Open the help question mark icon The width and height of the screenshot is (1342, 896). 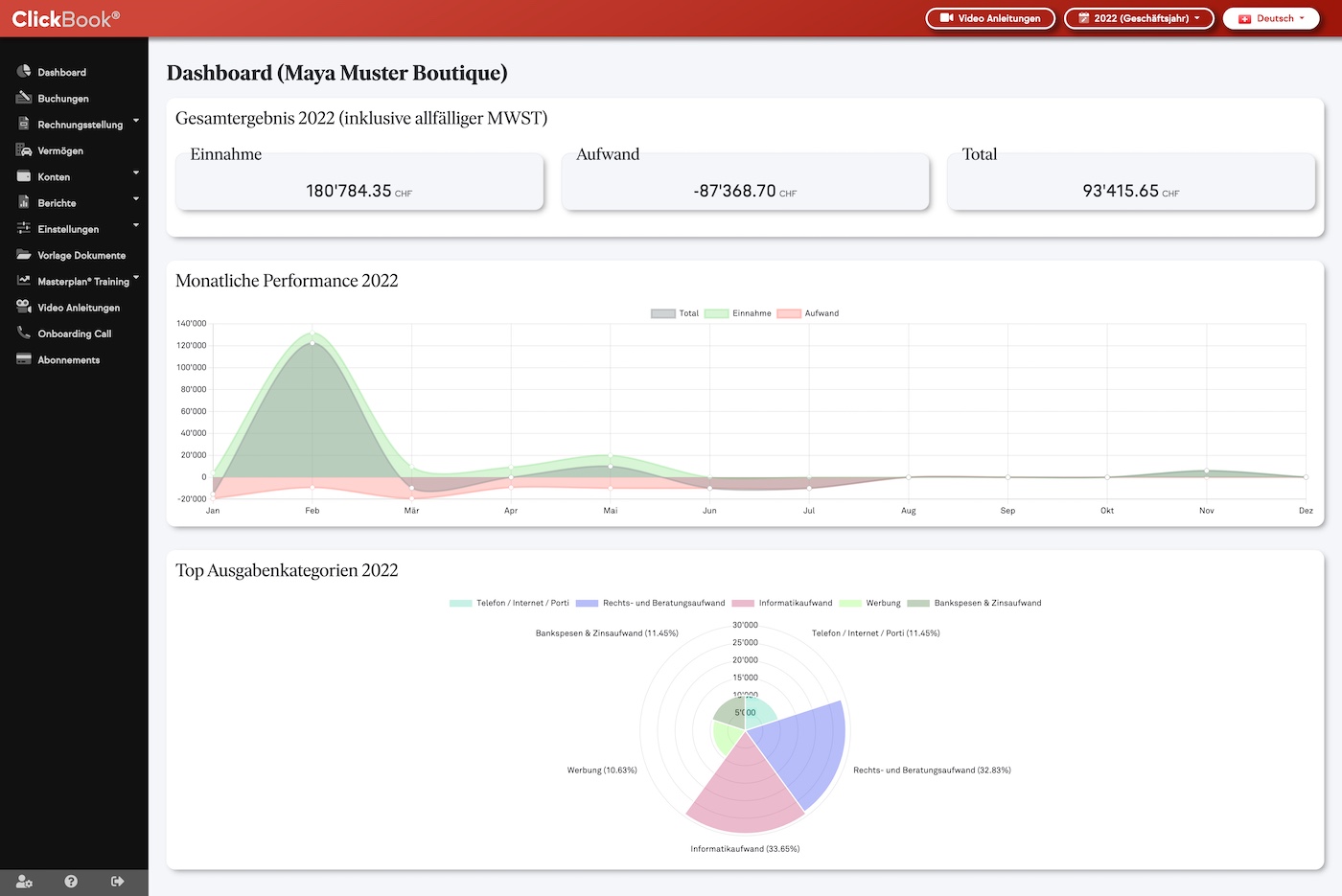click(71, 882)
